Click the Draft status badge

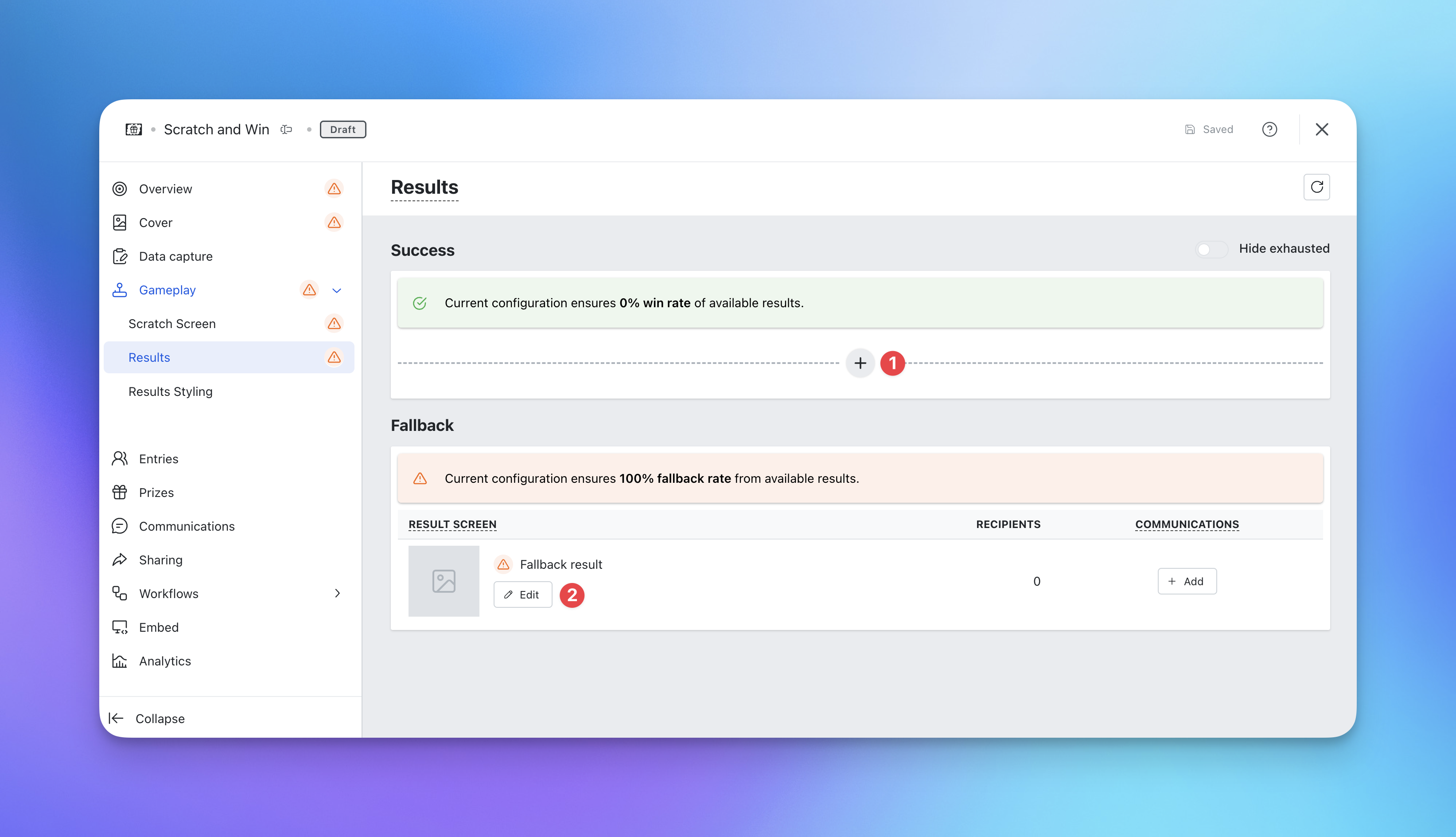(343, 129)
